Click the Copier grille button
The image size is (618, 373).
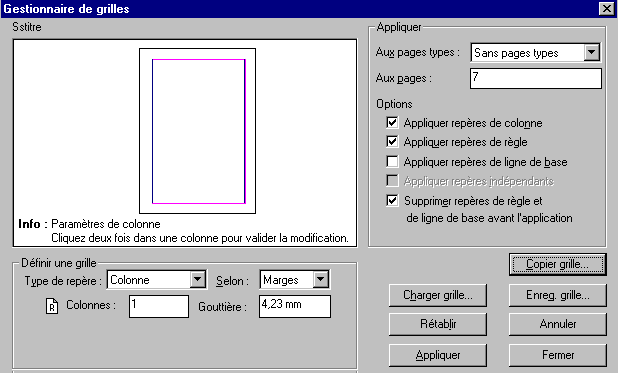pos(557,264)
